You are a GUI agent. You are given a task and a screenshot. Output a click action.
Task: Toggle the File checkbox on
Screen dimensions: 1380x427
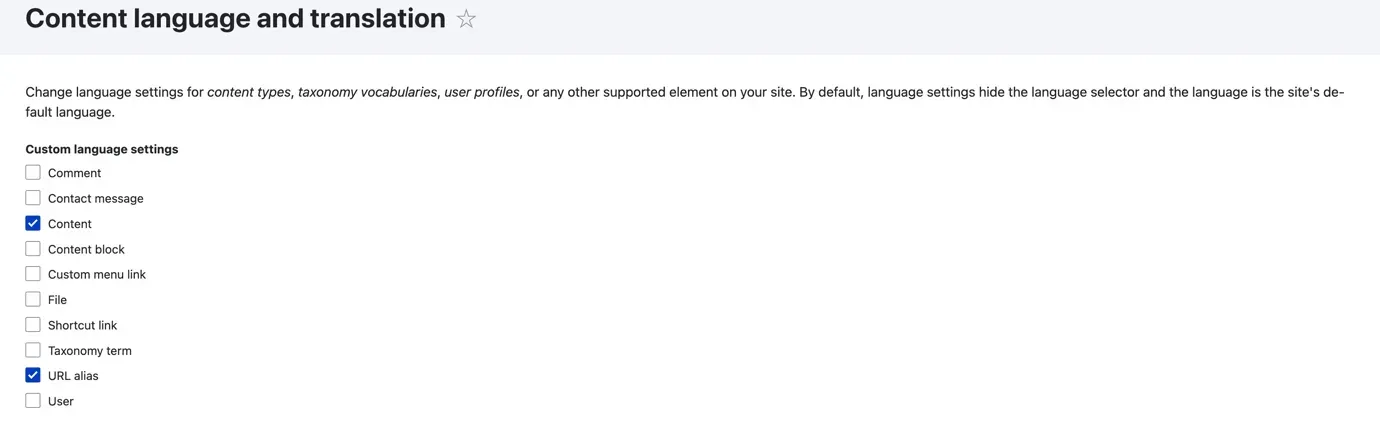coord(33,299)
